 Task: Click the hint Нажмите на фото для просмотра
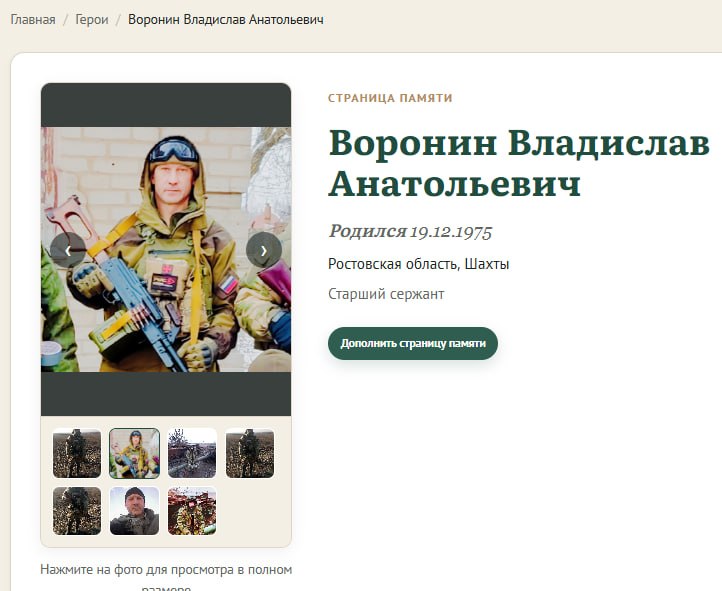[166, 577]
